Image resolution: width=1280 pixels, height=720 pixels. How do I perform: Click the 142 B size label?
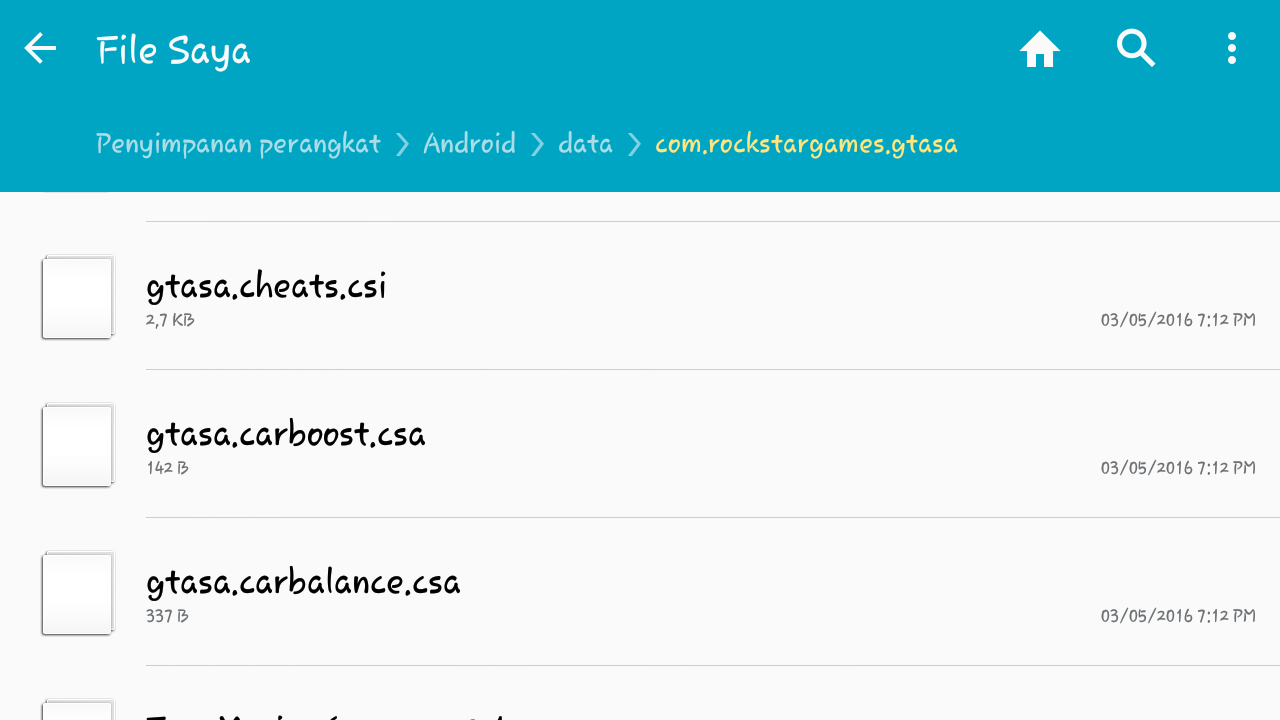(x=167, y=468)
